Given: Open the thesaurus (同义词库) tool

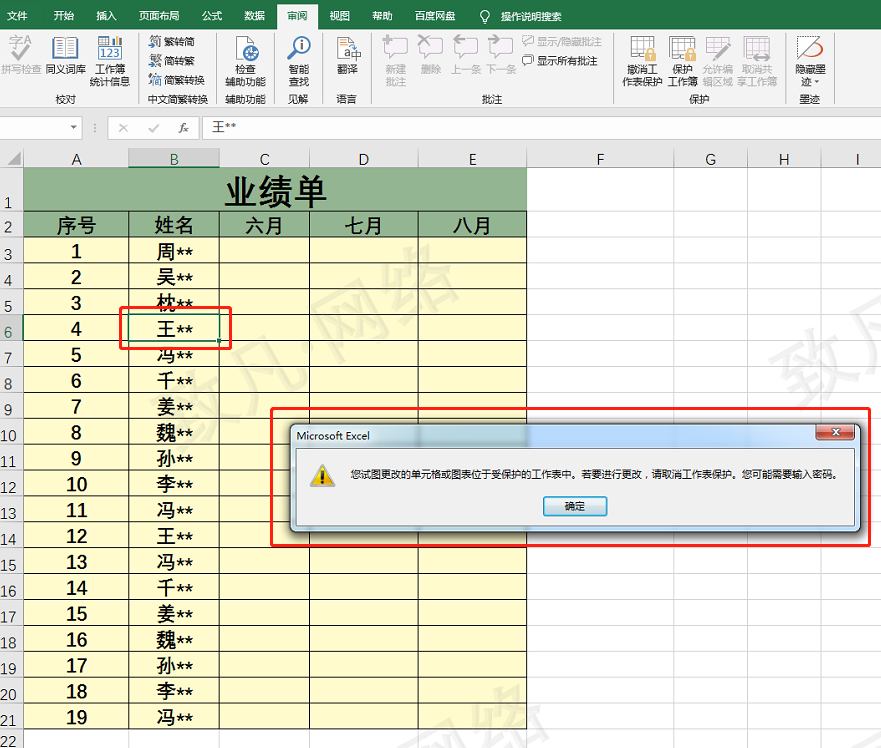Looking at the screenshot, I should pos(65,54).
